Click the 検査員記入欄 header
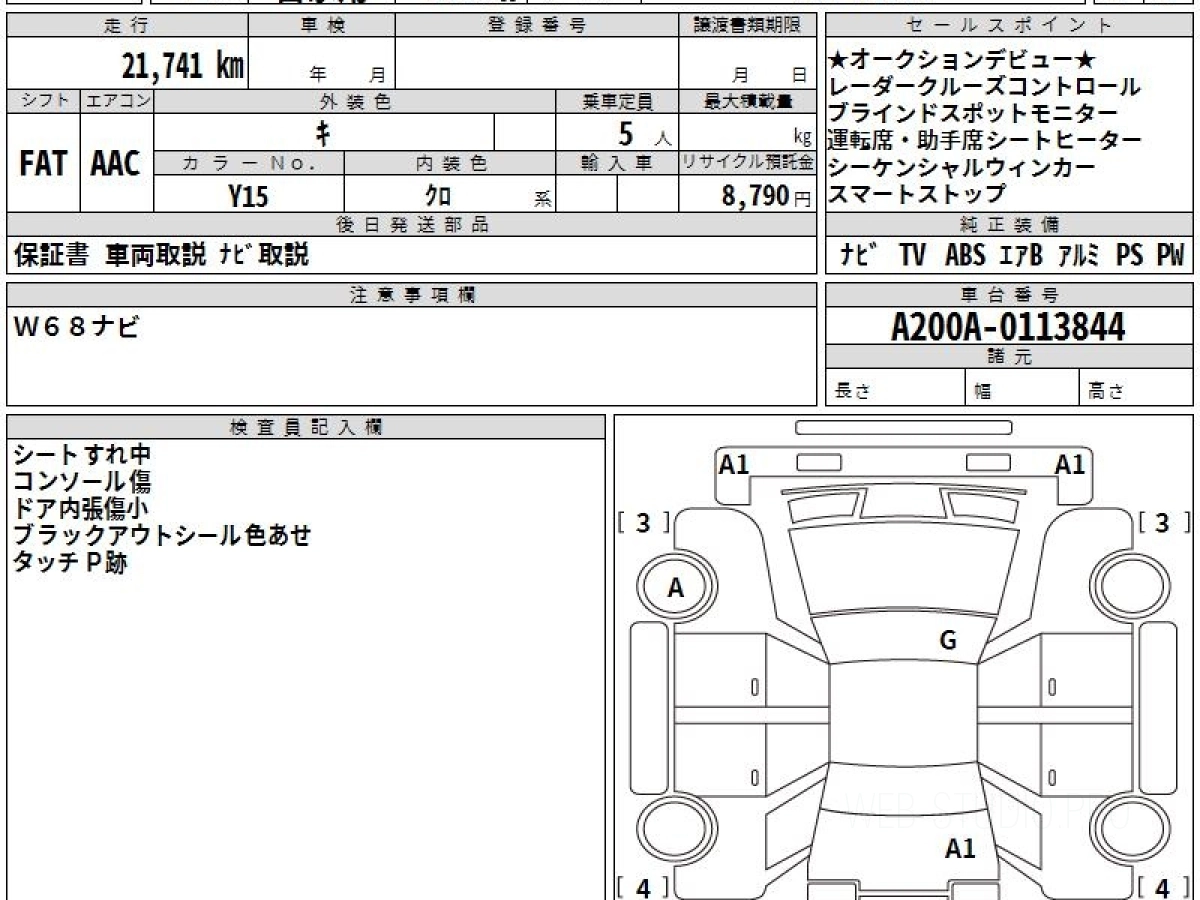1200x900 pixels. [306, 427]
